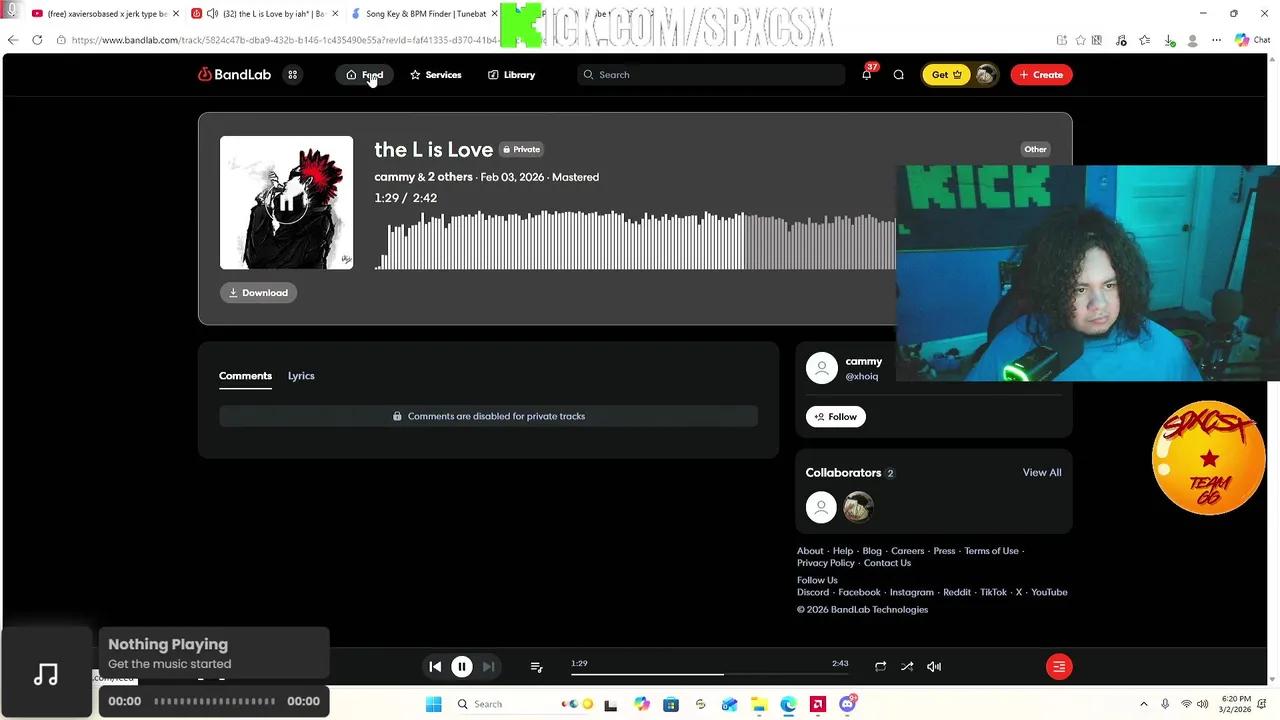Open the chat messages icon in BandLab header
1280x720 pixels.
(898, 75)
